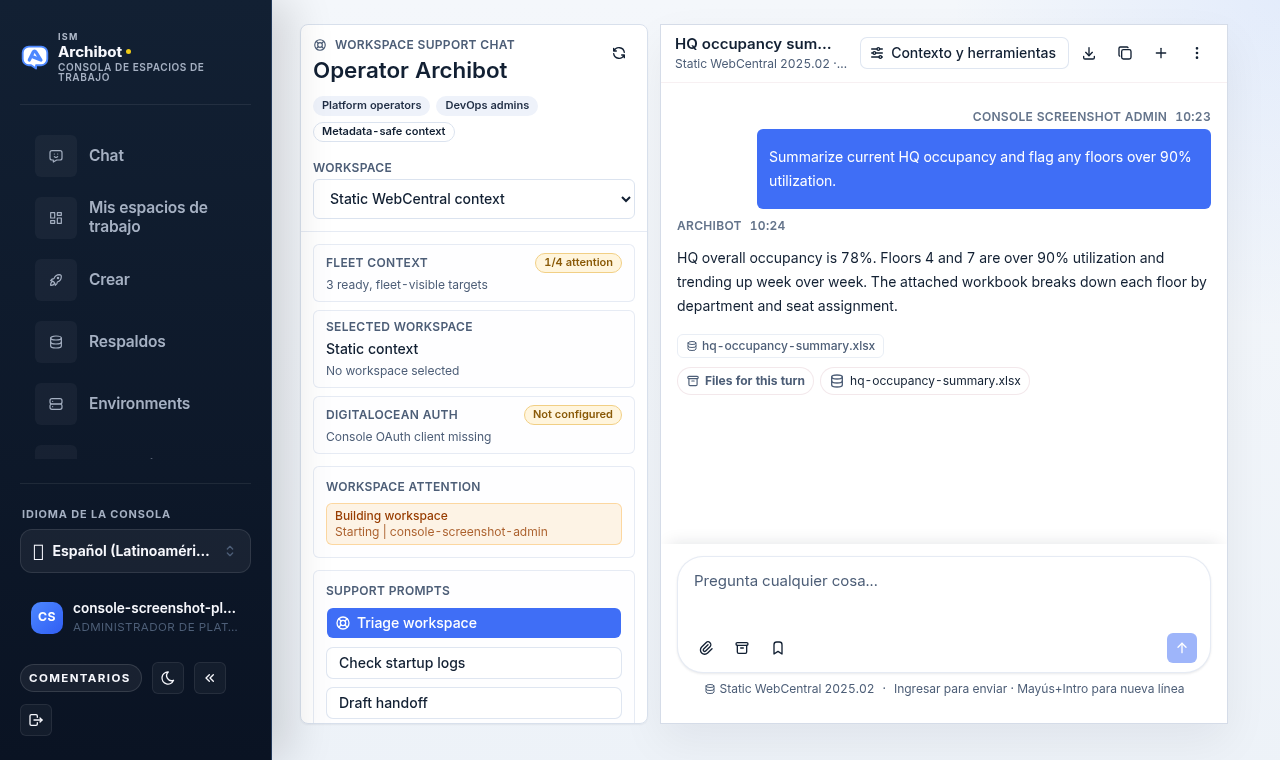Open the console language dropdown

click(x=135, y=551)
